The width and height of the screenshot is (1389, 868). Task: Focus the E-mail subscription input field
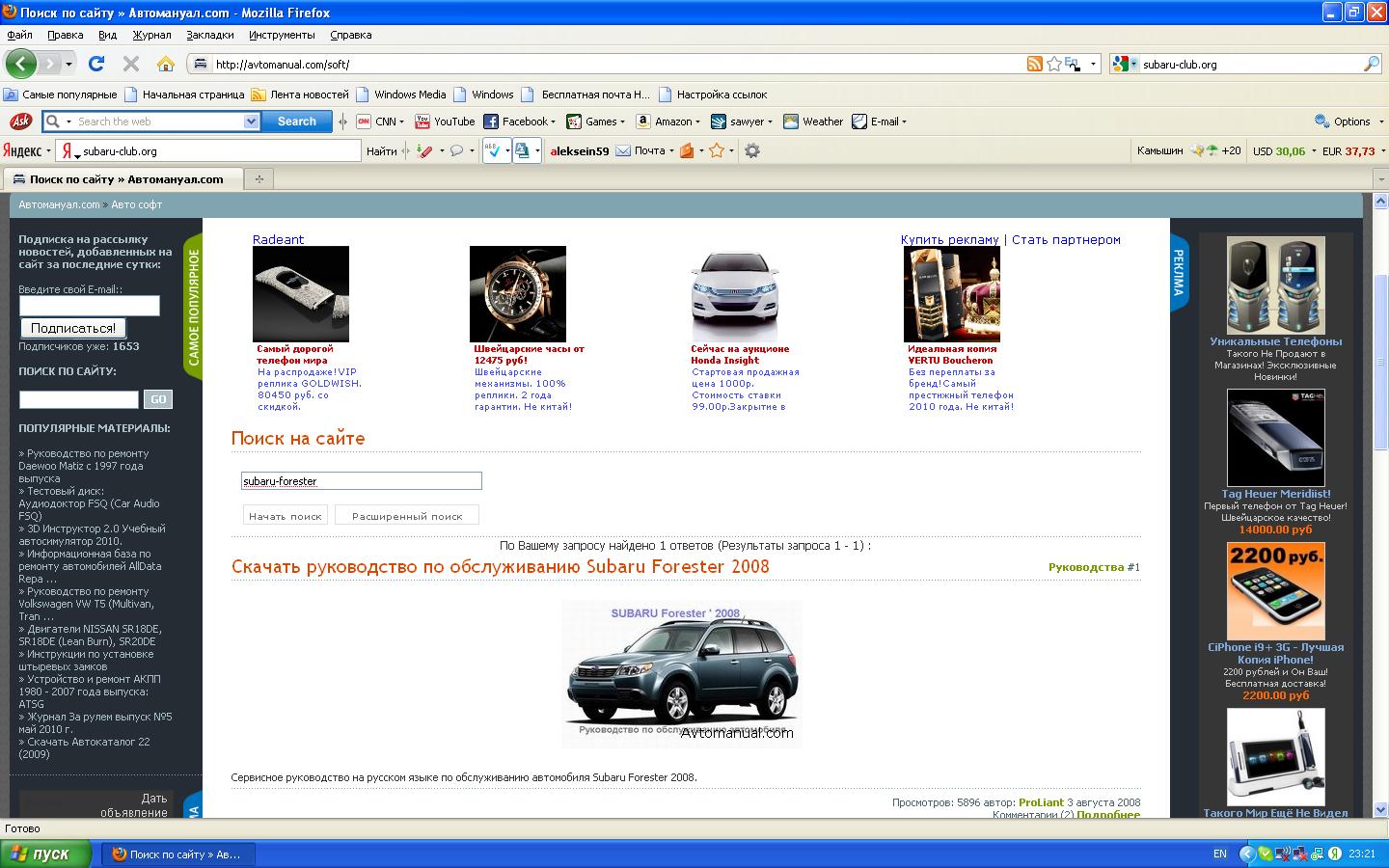coord(90,306)
